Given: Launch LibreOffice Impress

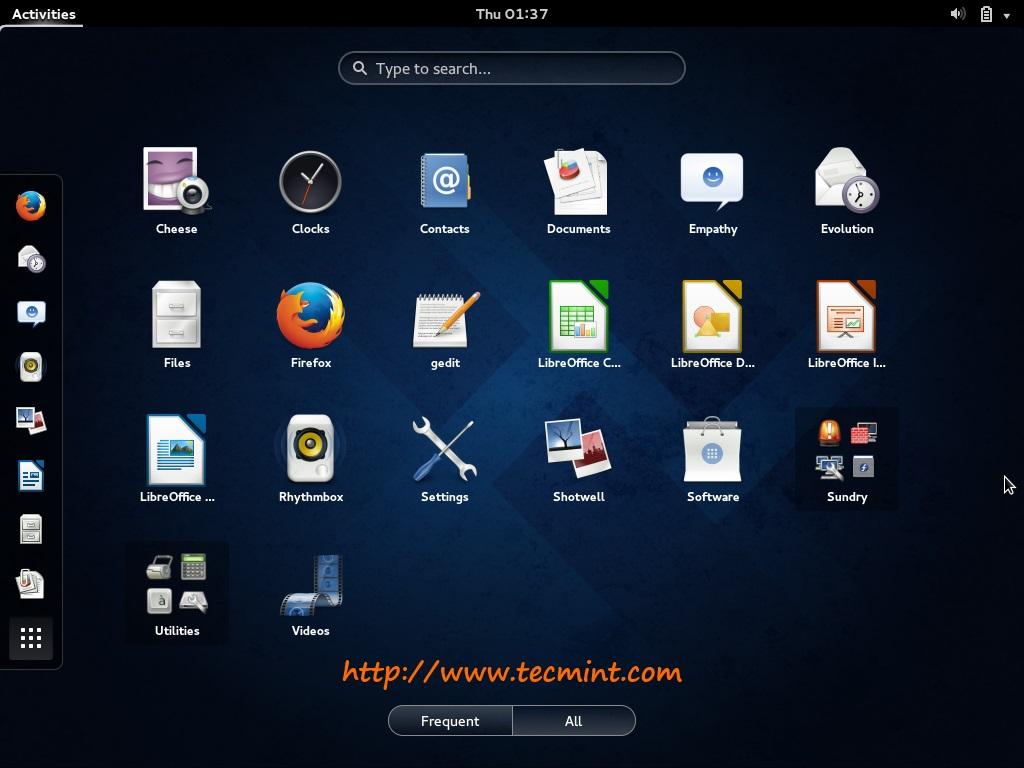Looking at the screenshot, I should pyautogui.click(x=847, y=325).
